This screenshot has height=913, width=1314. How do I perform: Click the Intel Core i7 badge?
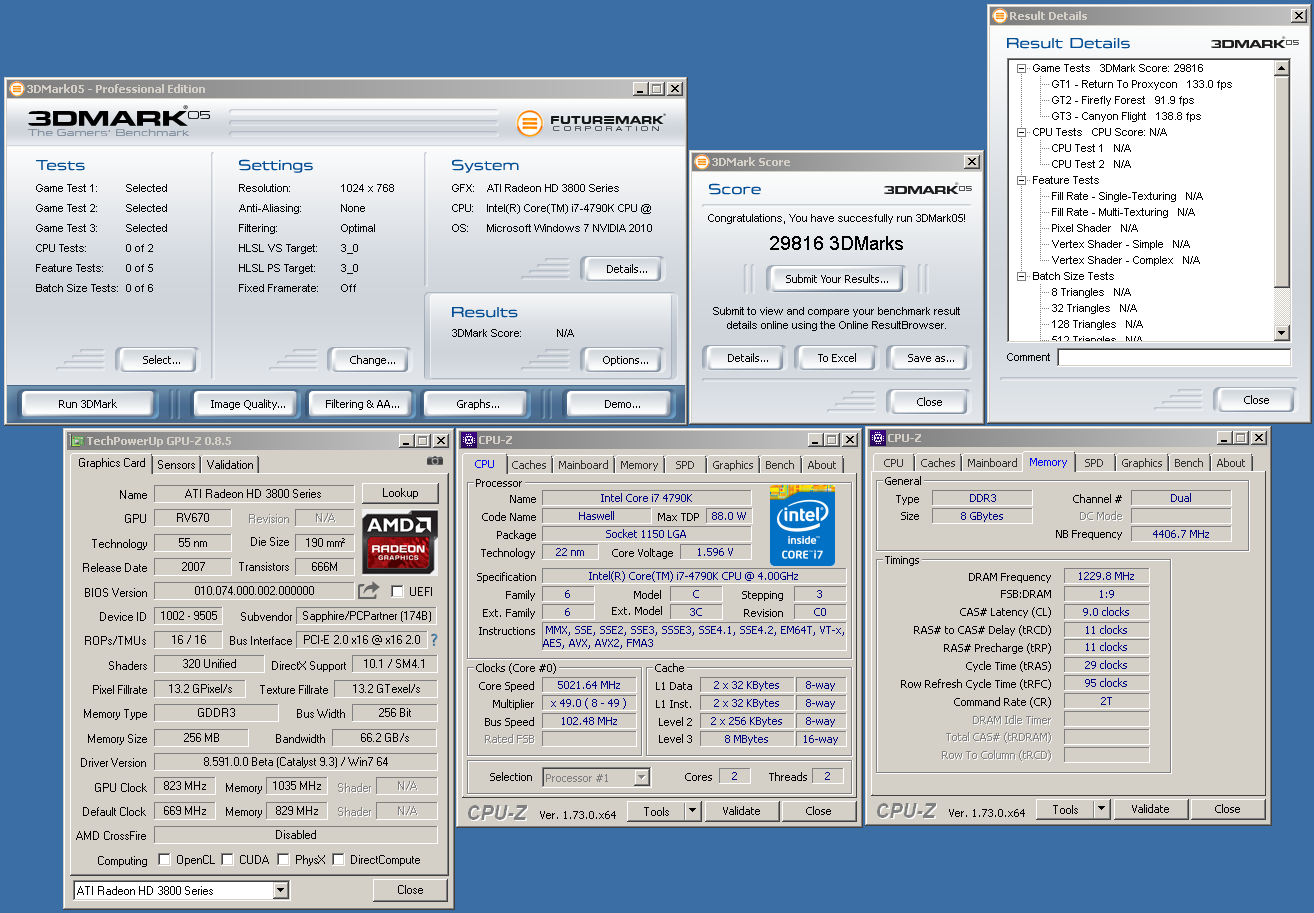[x=802, y=525]
